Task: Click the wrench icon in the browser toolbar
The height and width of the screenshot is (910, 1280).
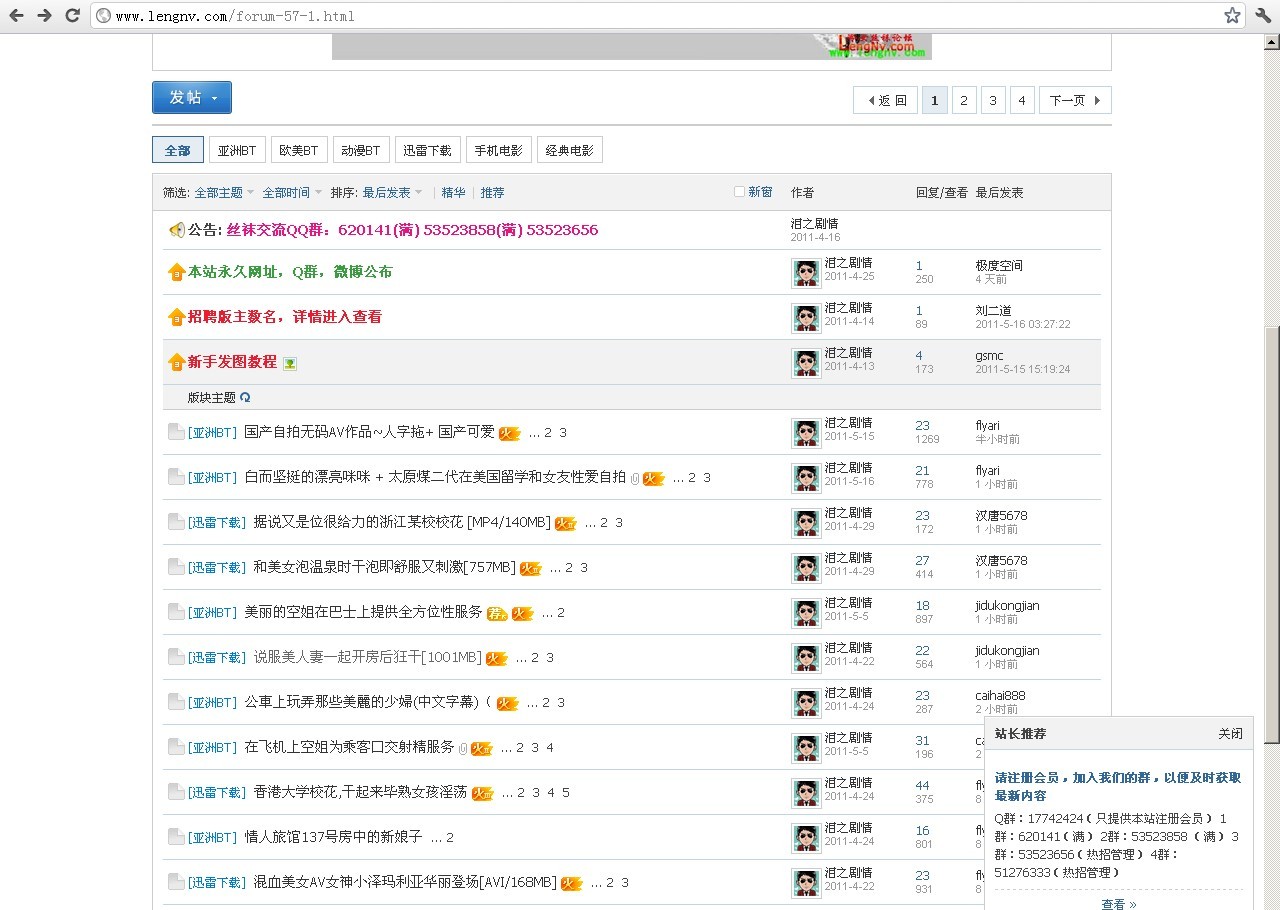Action: [1262, 15]
